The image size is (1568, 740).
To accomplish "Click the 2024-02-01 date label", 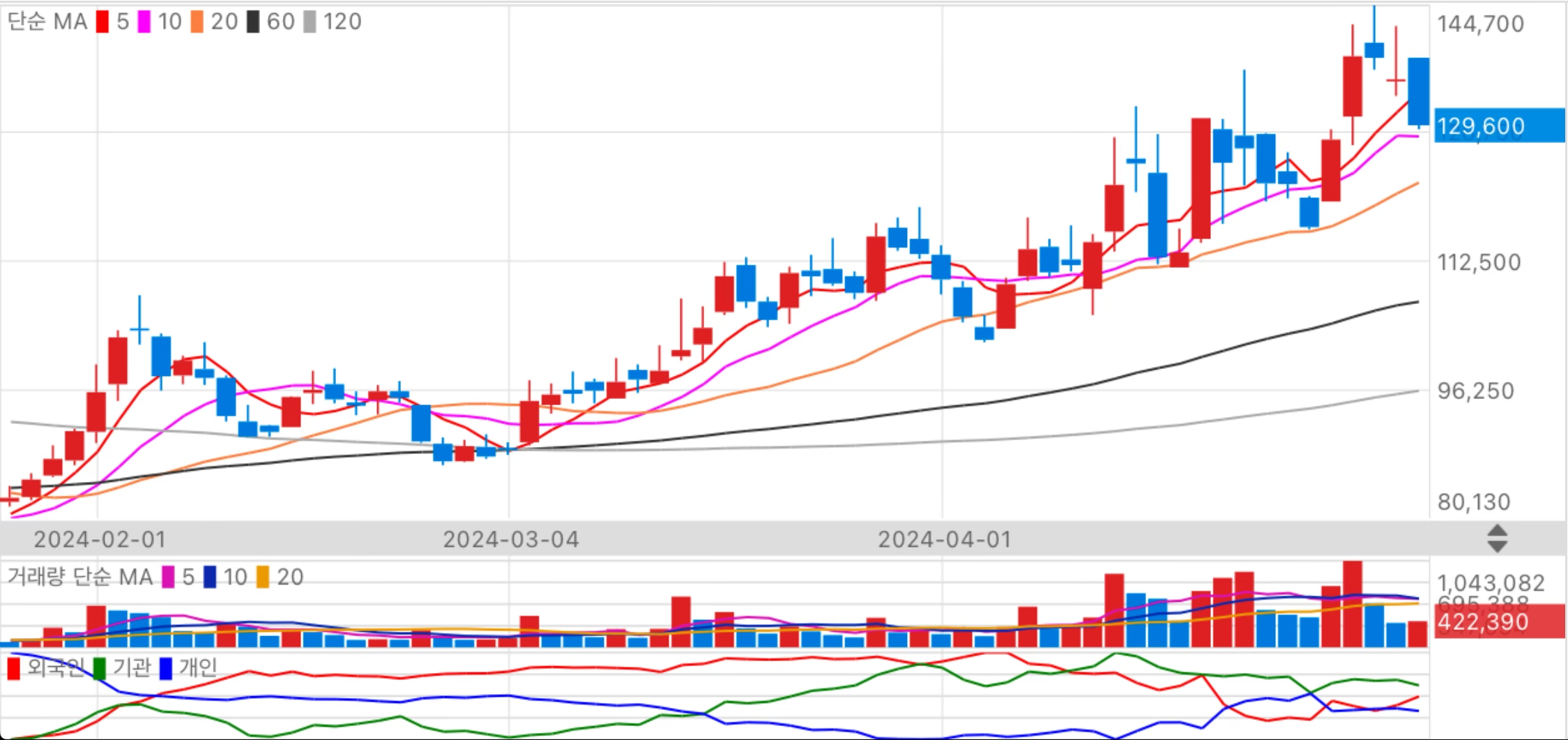I will pos(100,539).
